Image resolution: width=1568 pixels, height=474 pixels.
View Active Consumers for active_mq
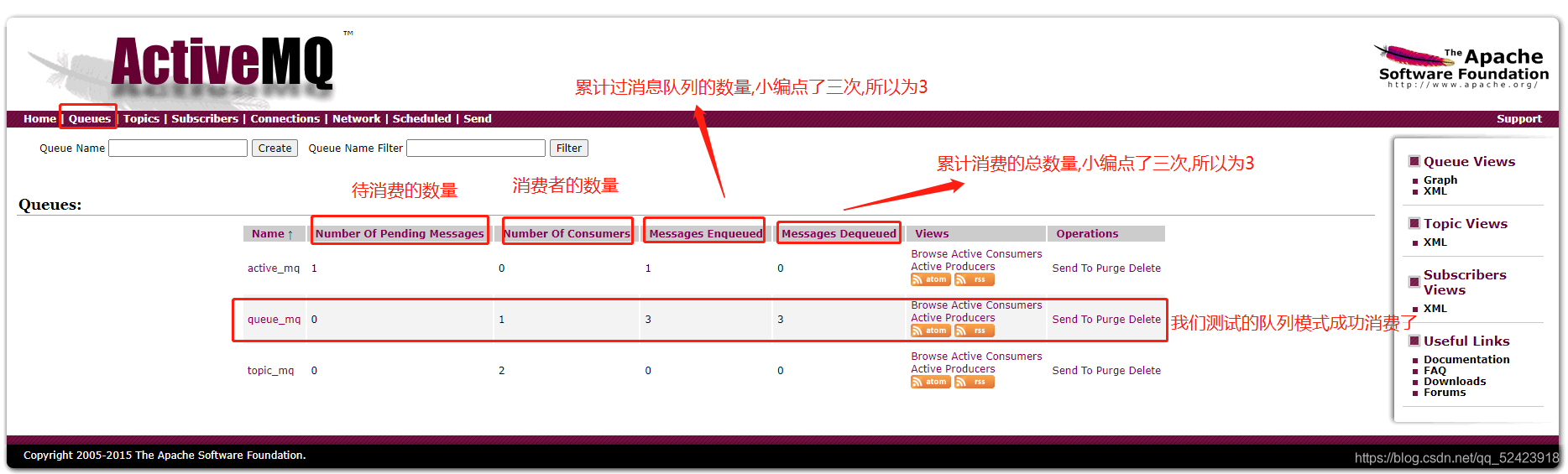[x=996, y=254]
